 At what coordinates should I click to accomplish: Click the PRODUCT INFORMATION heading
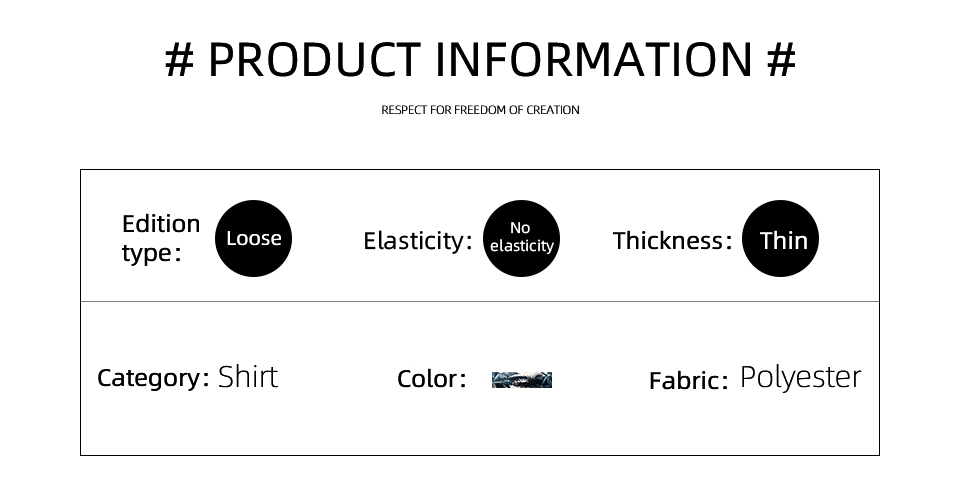pyautogui.click(x=480, y=60)
